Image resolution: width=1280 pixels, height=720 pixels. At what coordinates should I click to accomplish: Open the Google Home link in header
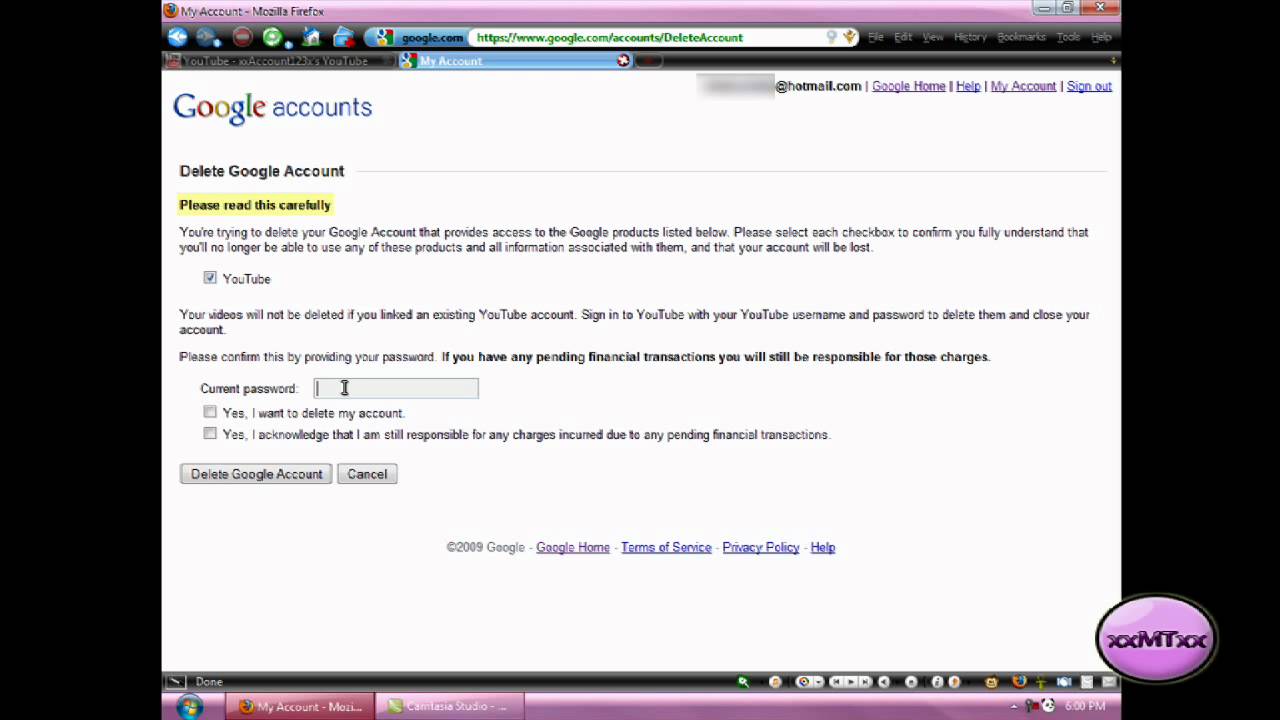click(908, 86)
